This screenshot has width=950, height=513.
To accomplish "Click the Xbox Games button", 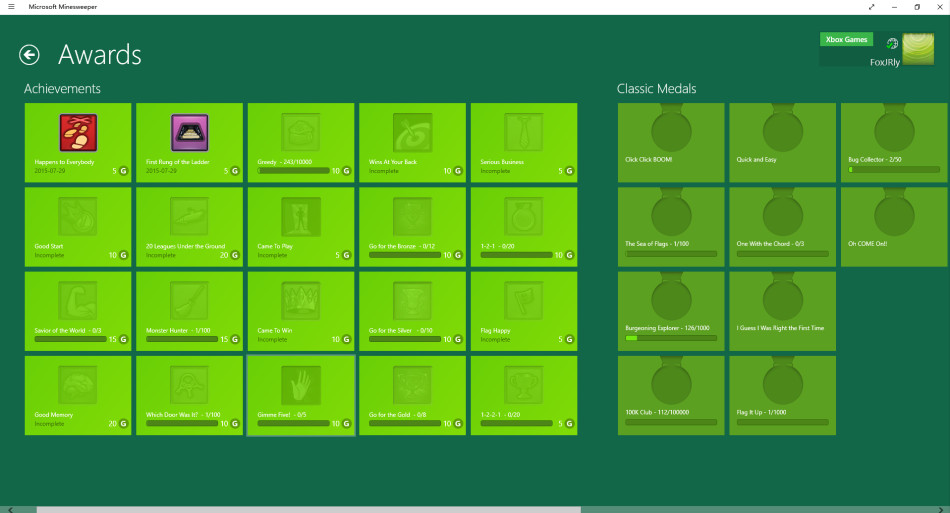I will tap(846, 39).
